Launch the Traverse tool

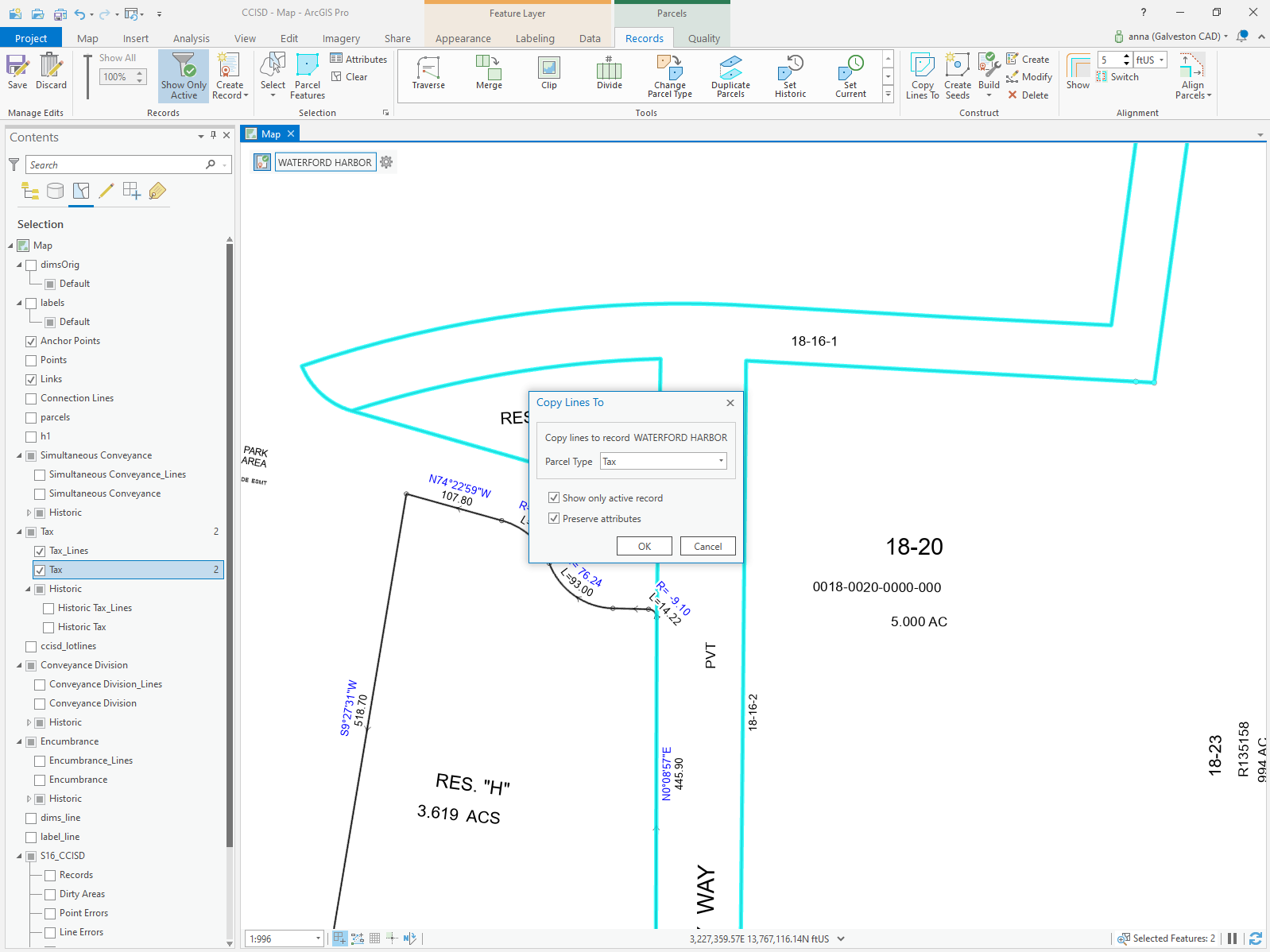coord(428,73)
